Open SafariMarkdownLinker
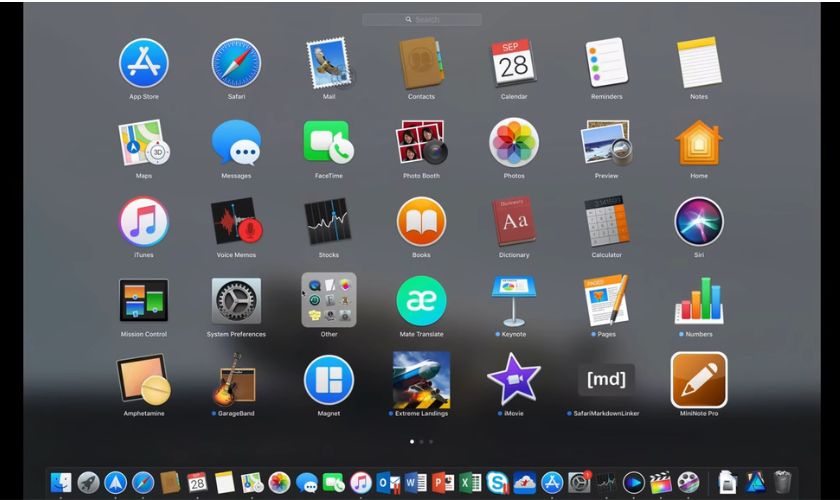 606,379
